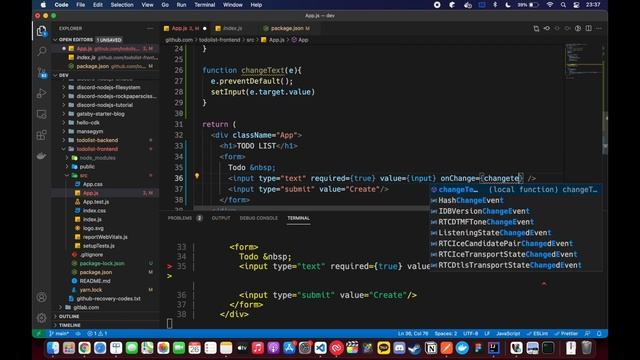Open reportWebVitals.js in the file tree
The width and height of the screenshot is (640, 360).
pyautogui.click(x=105, y=237)
